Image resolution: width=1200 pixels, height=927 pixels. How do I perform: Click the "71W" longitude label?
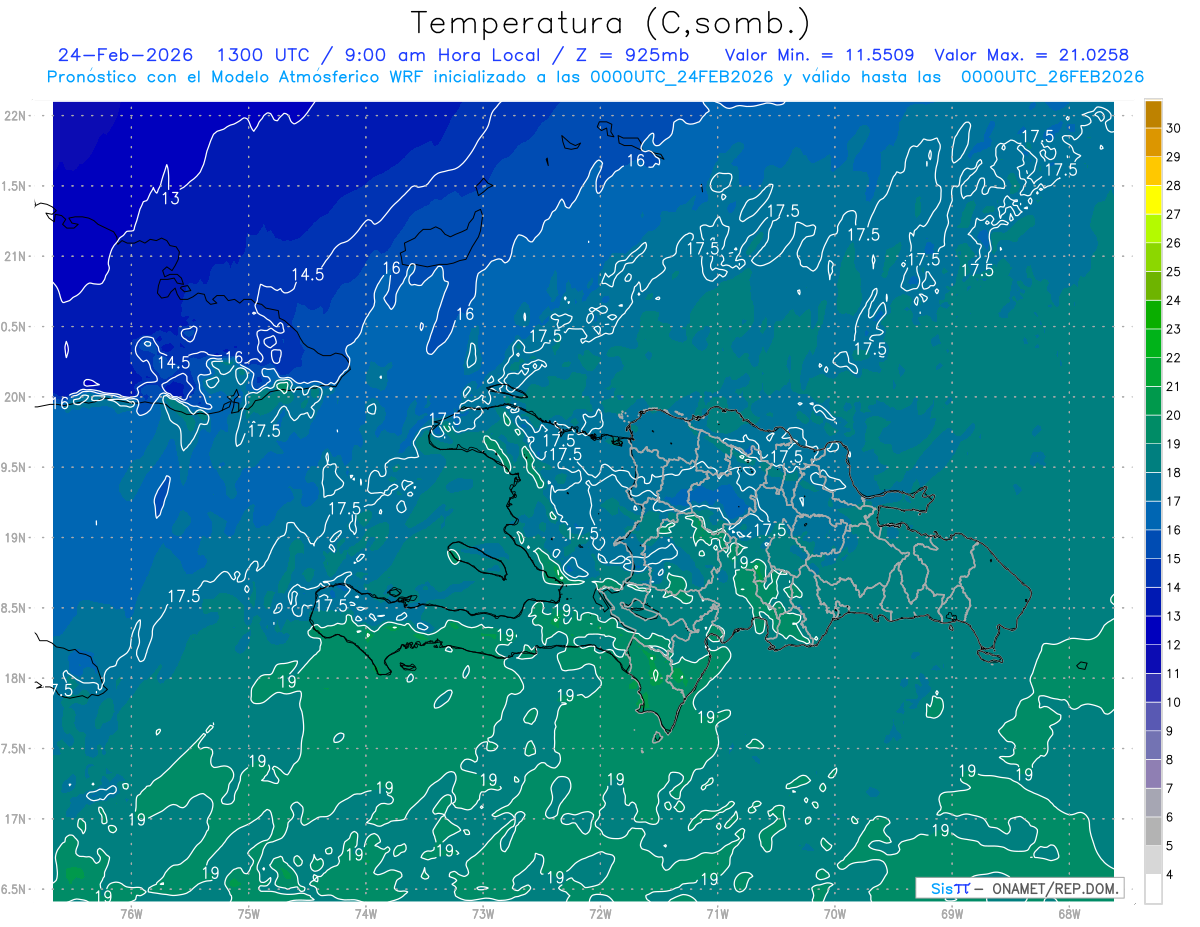(717, 913)
